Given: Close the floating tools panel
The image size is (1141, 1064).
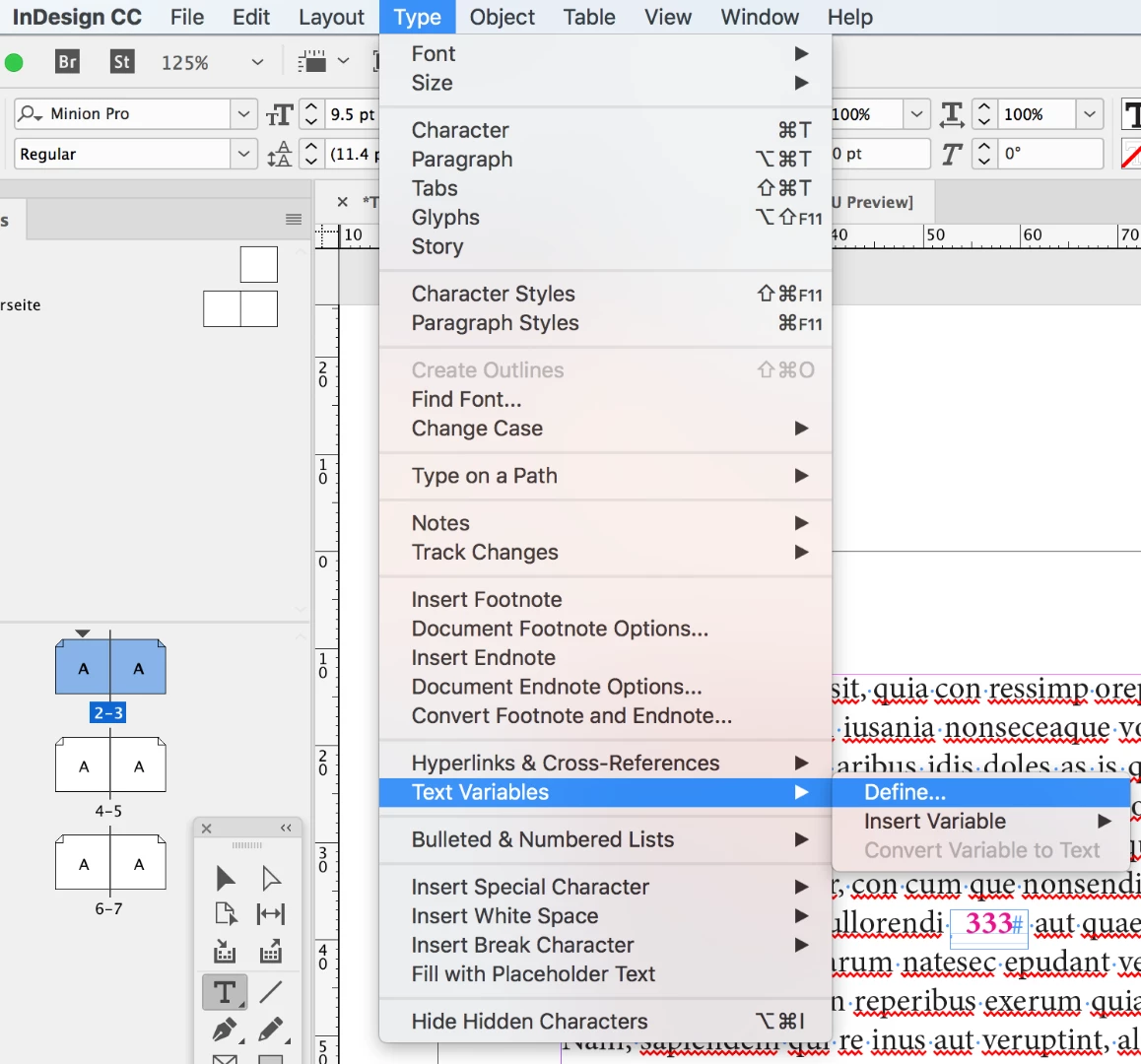Looking at the screenshot, I should click(207, 829).
